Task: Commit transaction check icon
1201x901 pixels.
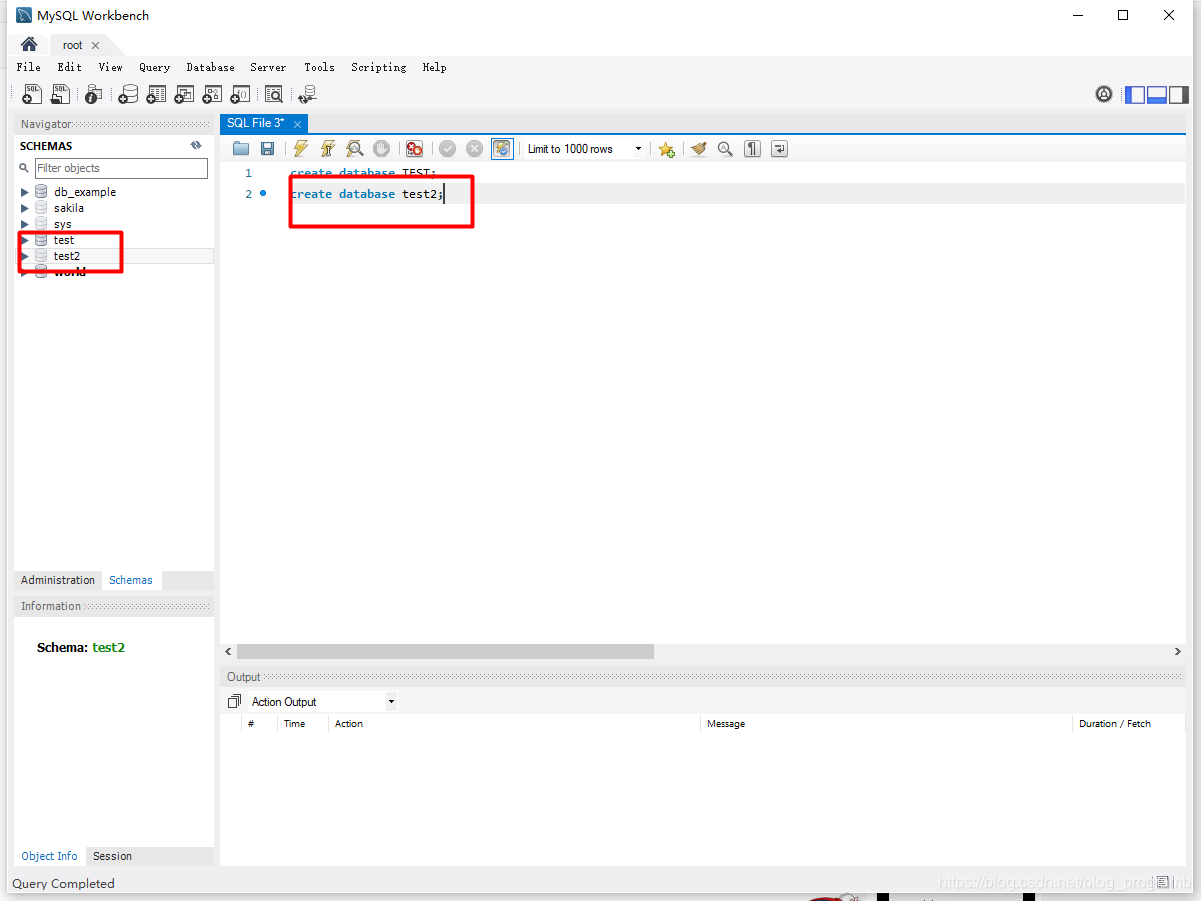Action: click(x=447, y=149)
